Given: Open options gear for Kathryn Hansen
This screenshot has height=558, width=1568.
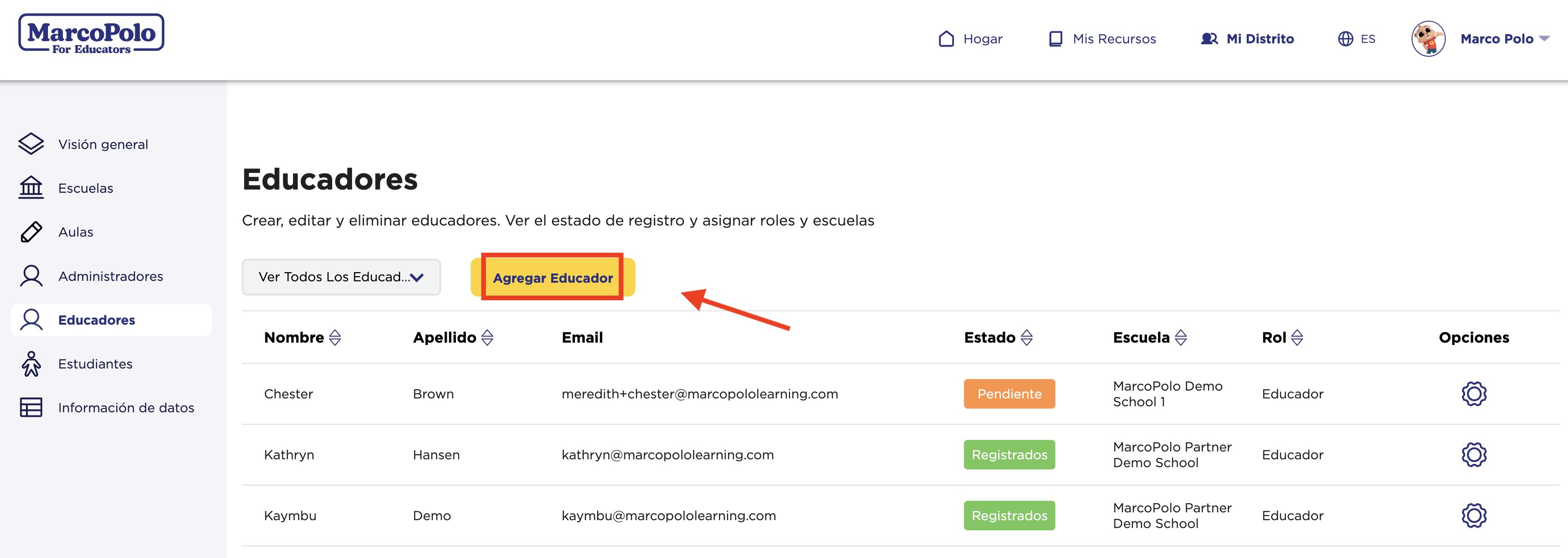Looking at the screenshot, I should point(1473,455).
